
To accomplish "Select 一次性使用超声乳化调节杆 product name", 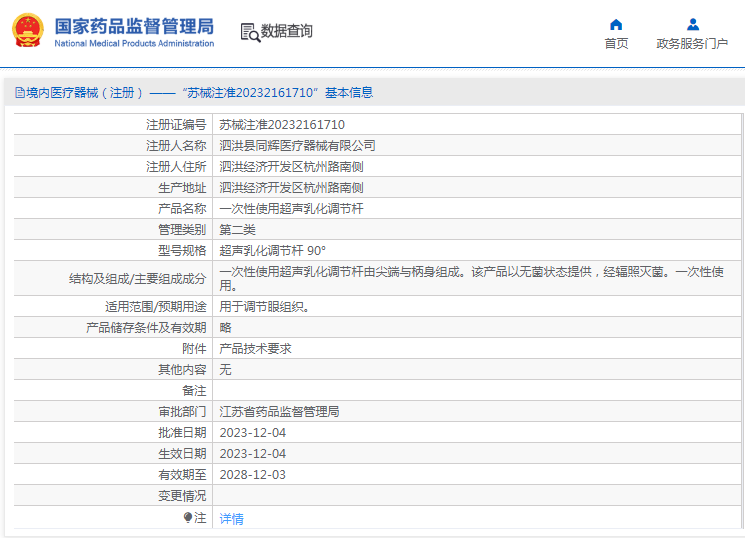I will 291,209.
